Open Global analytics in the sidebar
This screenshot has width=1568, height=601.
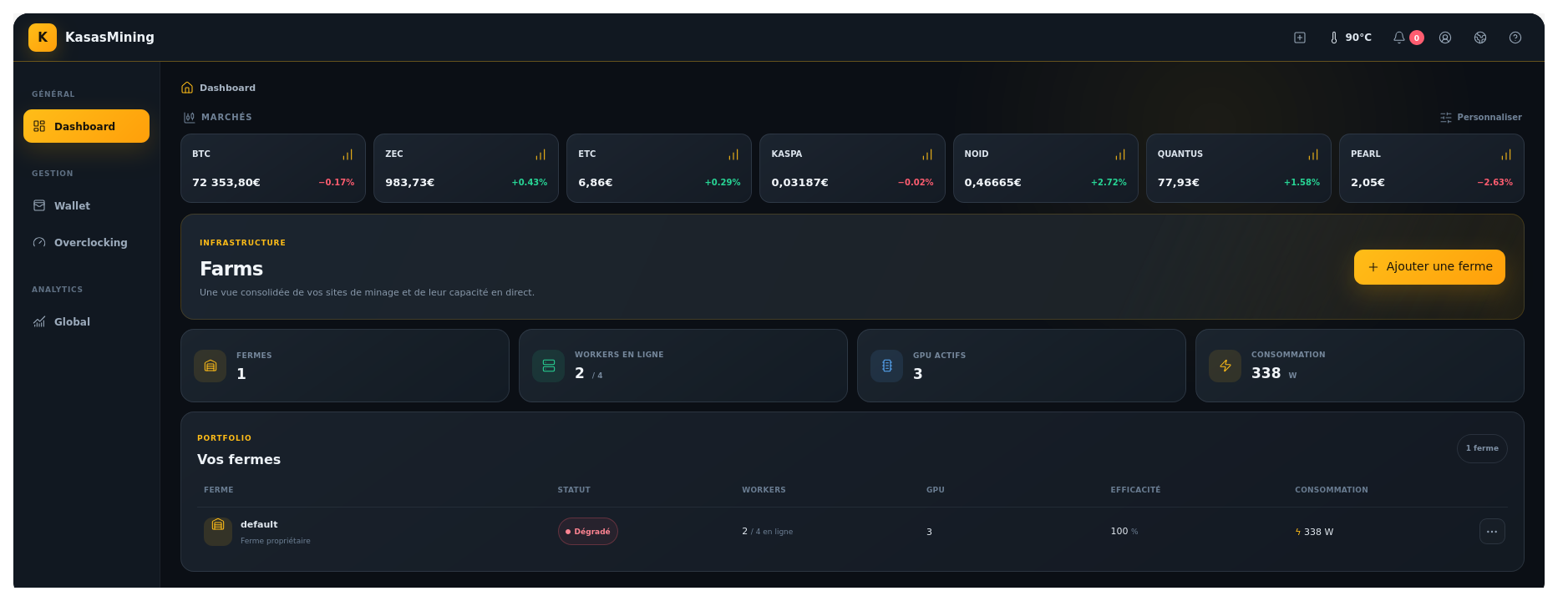[x=86, y=321]
